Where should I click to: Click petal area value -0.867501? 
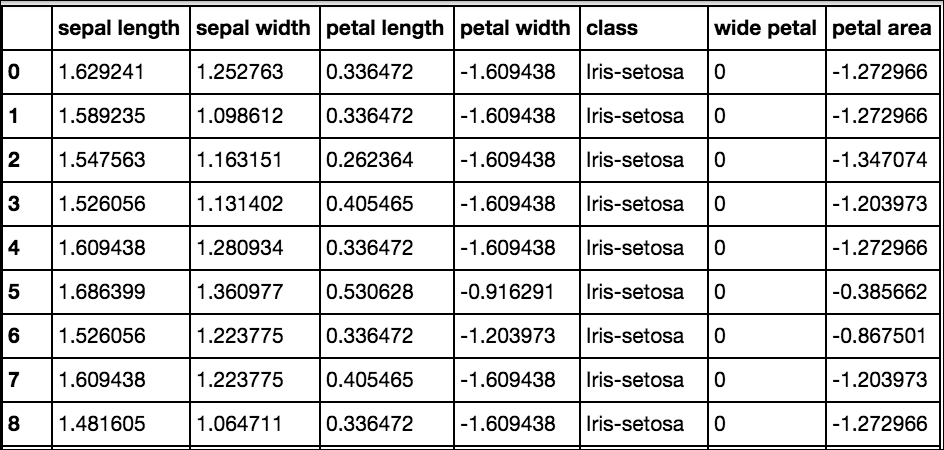(880, 336)
